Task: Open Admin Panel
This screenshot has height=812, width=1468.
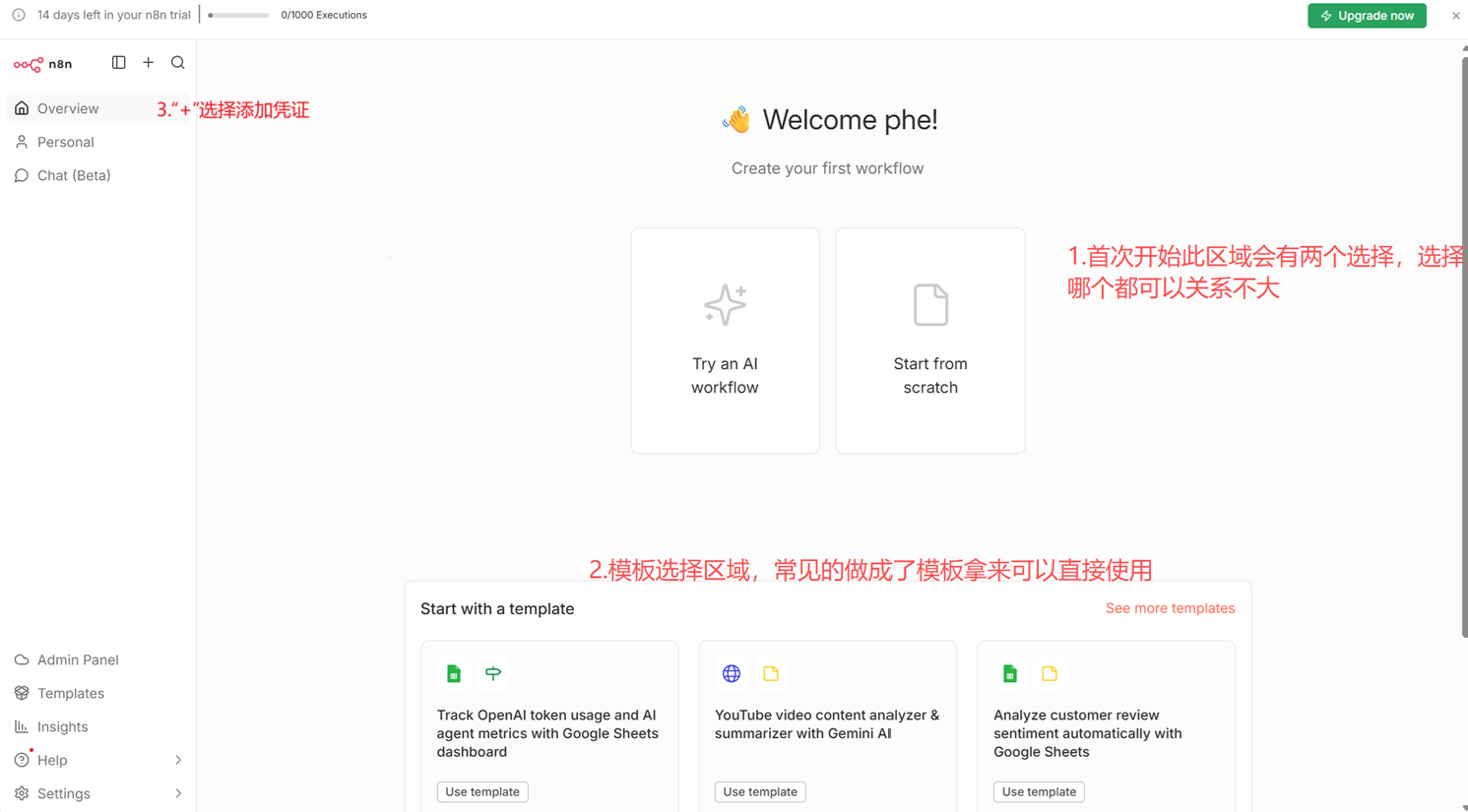Action: (x=97, y=659)
